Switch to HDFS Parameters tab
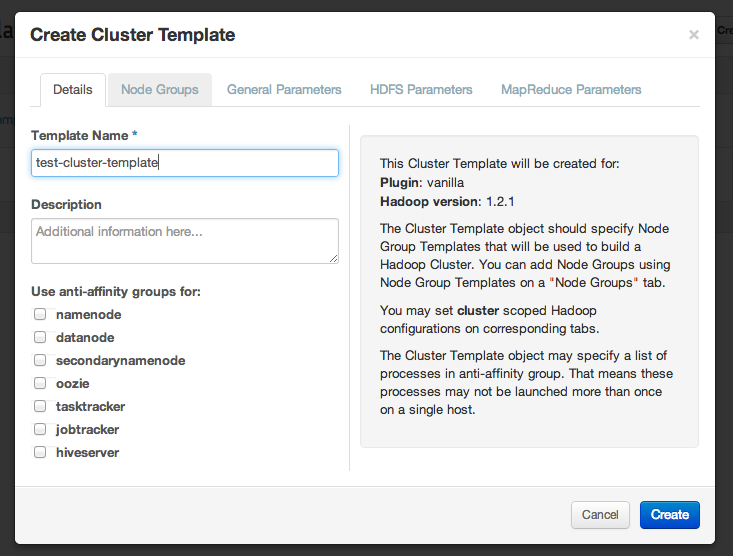The width and height of the screenshot is (733, 556). click(421, 89)
